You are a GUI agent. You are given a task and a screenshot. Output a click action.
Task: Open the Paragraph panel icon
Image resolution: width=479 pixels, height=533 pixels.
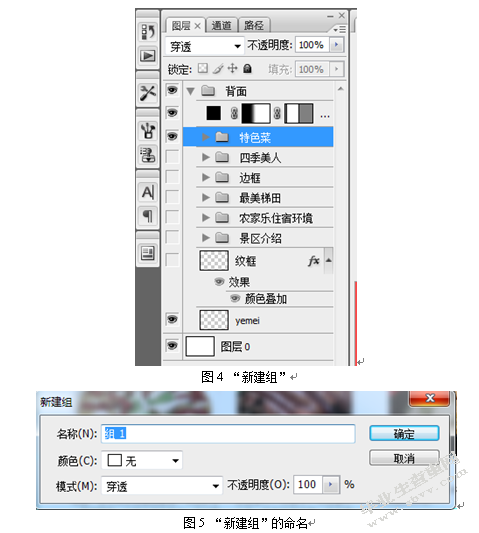148,216
